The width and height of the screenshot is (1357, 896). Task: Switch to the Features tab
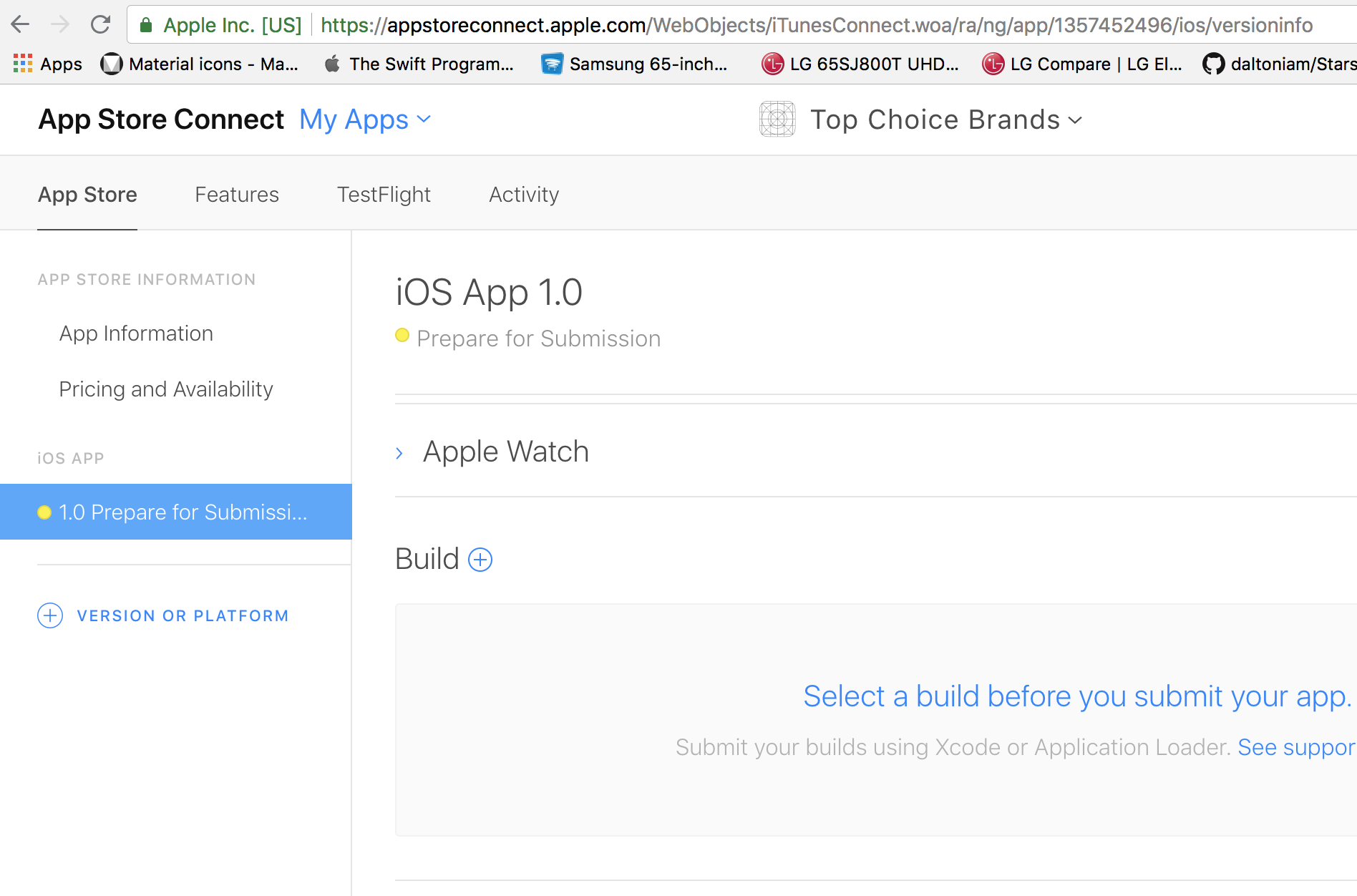(x=237, y=195)
